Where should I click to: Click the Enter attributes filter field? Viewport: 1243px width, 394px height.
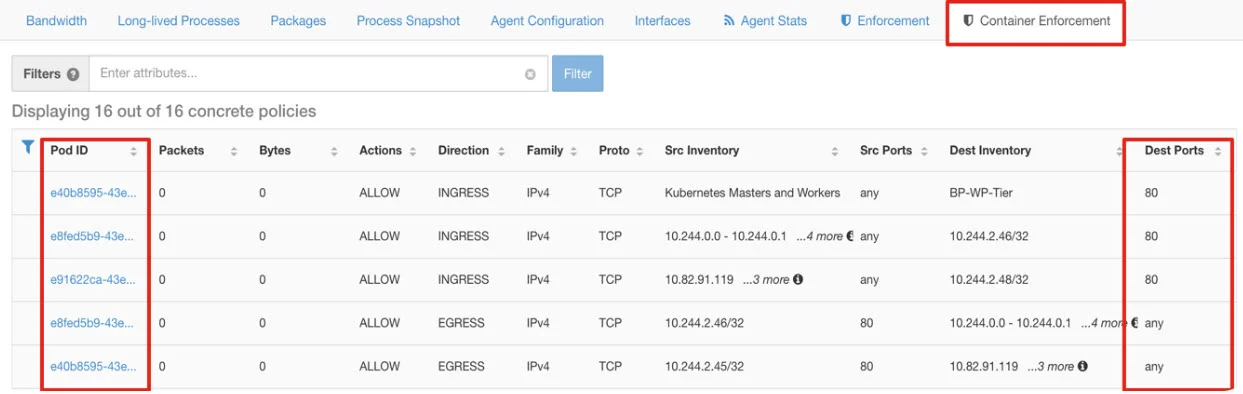coord(318,74)
